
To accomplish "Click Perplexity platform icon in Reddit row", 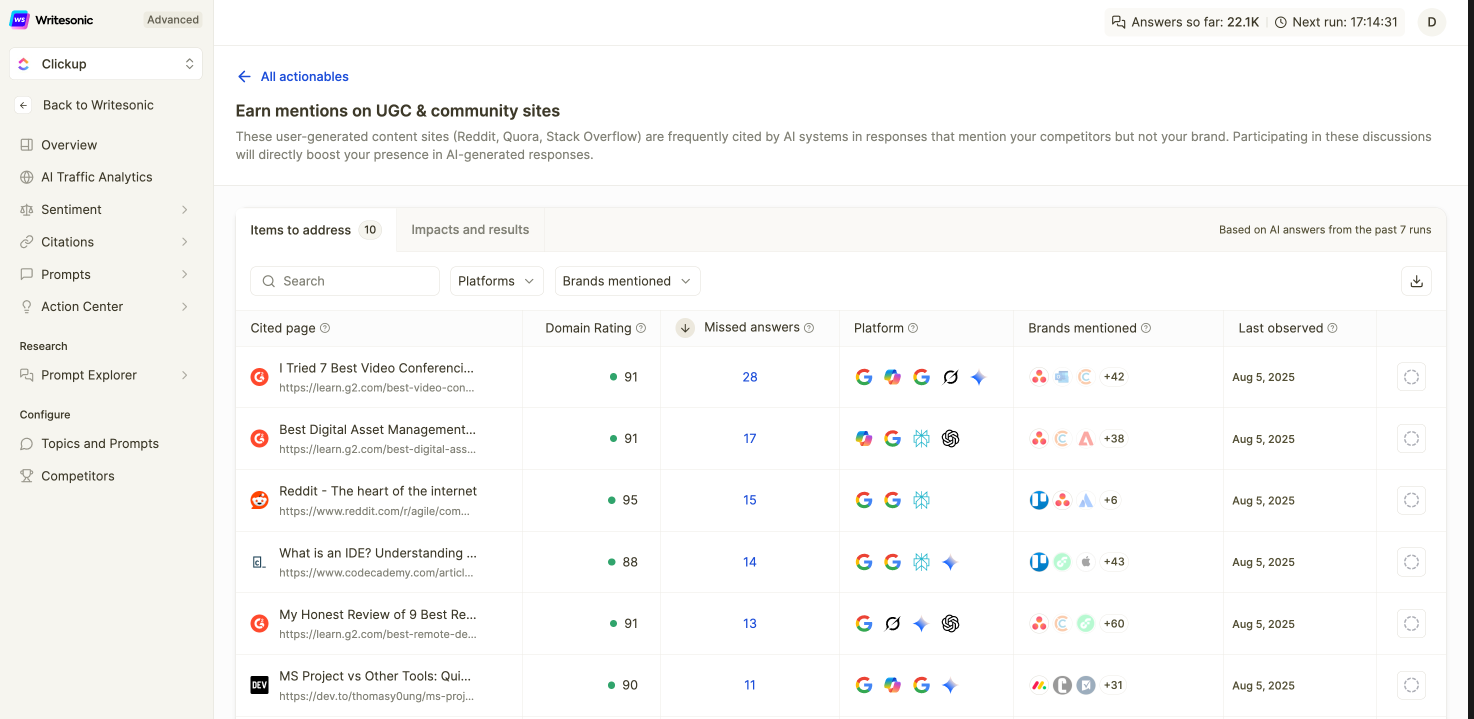I will [x=921, y=500].
